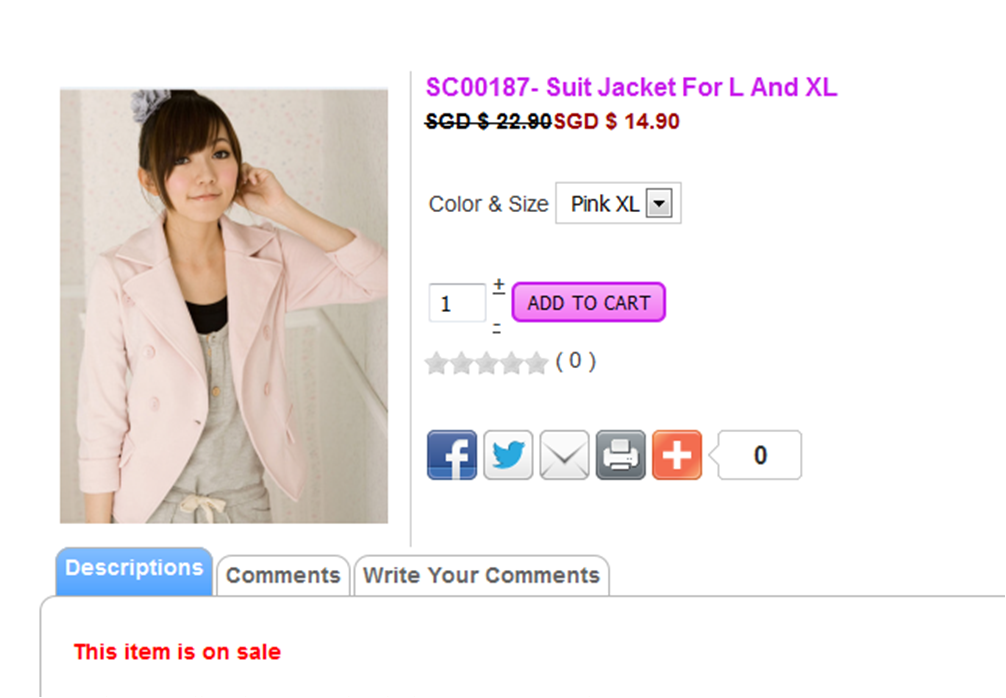Increase quantity with plus stepper

499,285
